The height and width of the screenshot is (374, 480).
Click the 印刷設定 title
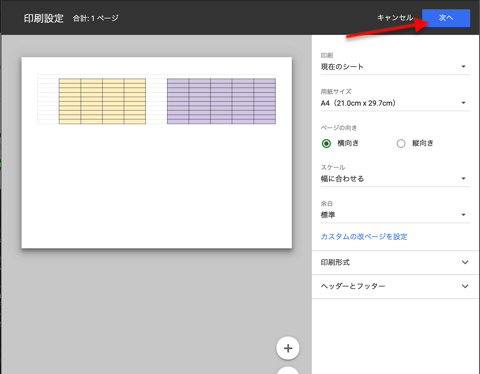click(x=43, y=18)
